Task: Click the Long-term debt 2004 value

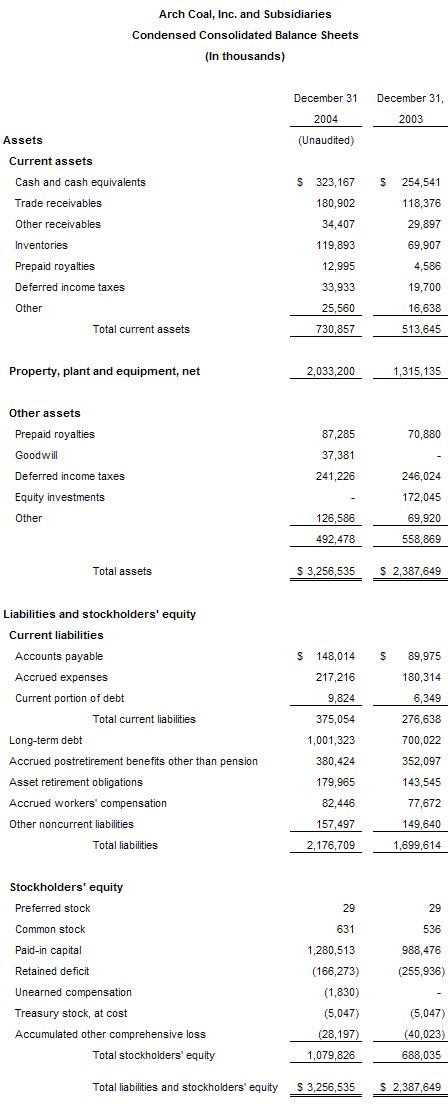Action: coord(332,740)
